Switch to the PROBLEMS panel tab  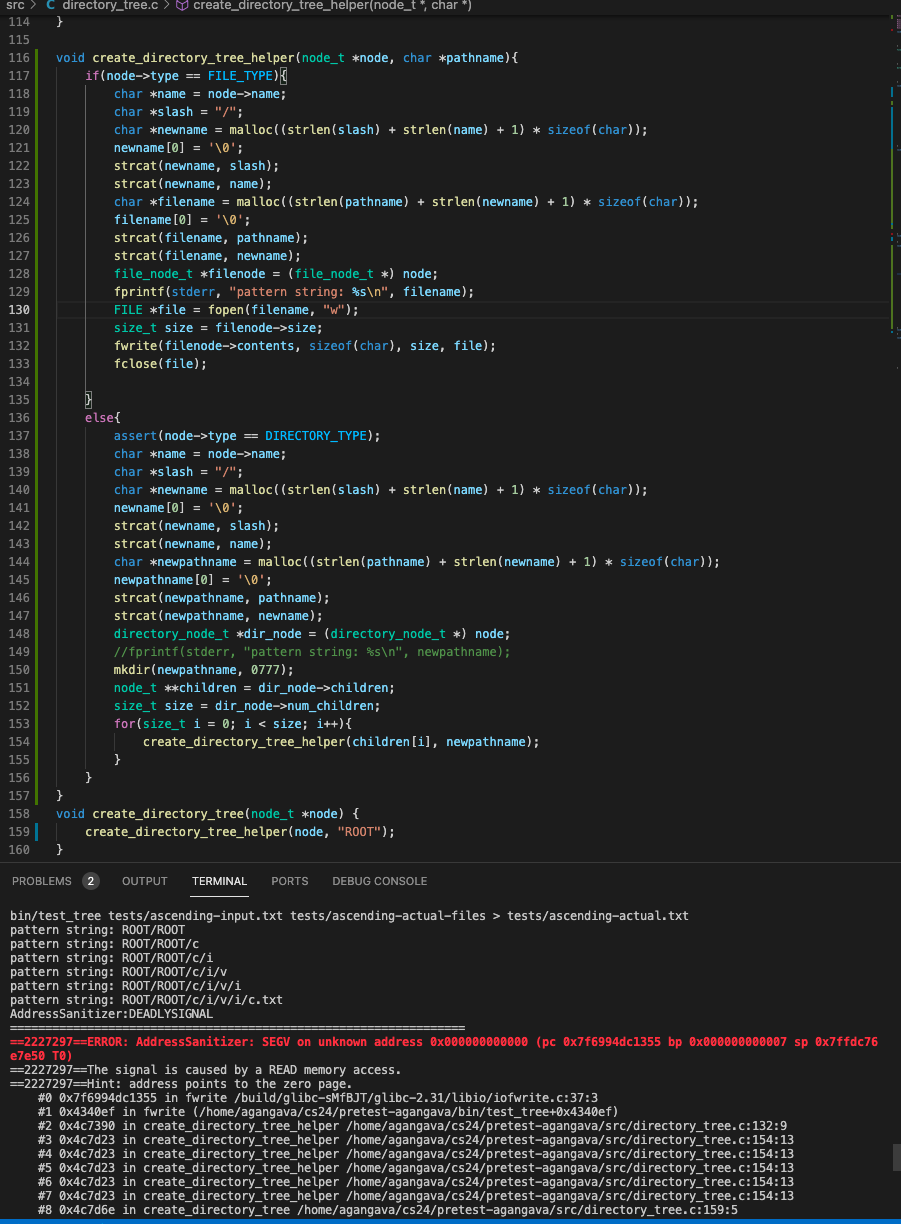[42, 881]
